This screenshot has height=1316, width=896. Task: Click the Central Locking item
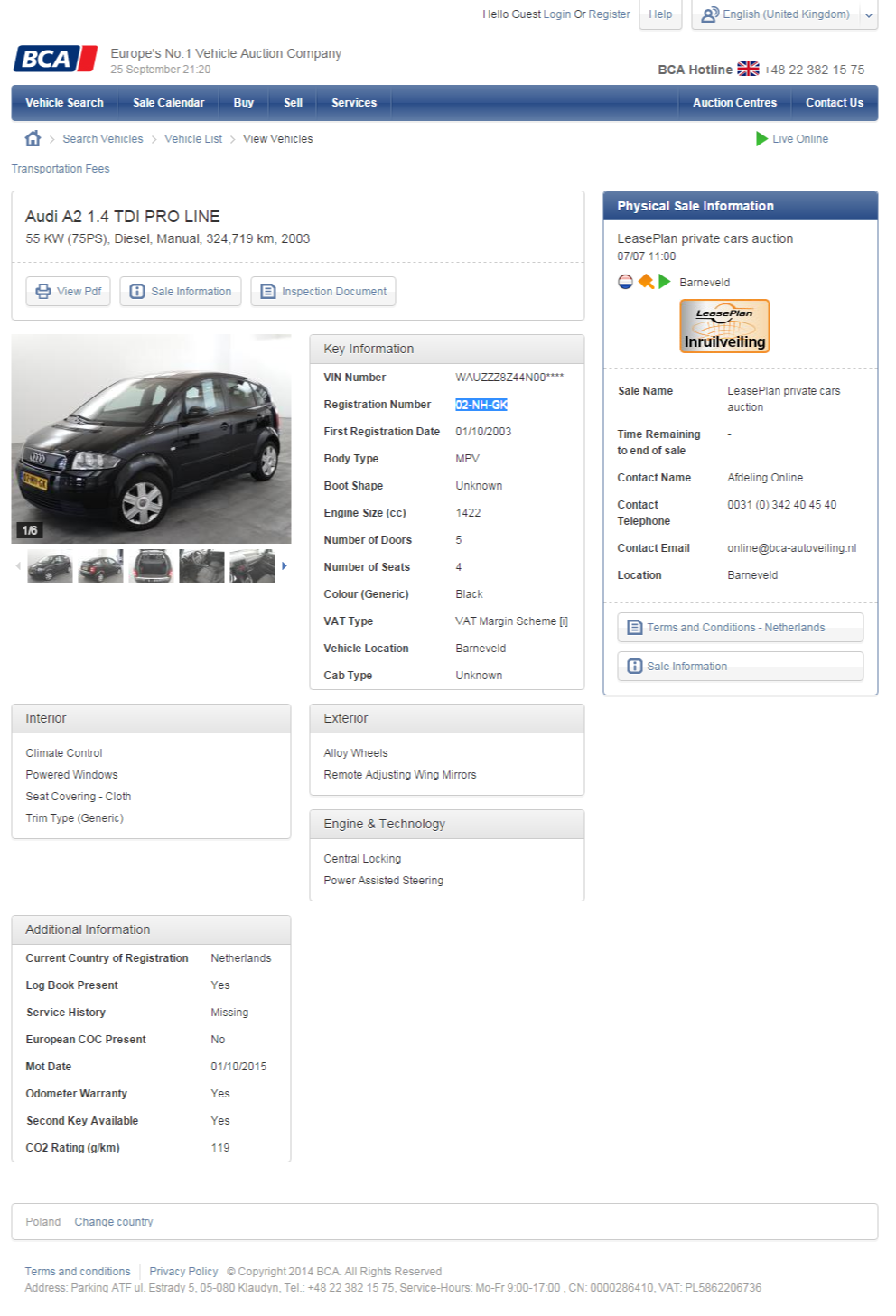(x=362, y=859)
